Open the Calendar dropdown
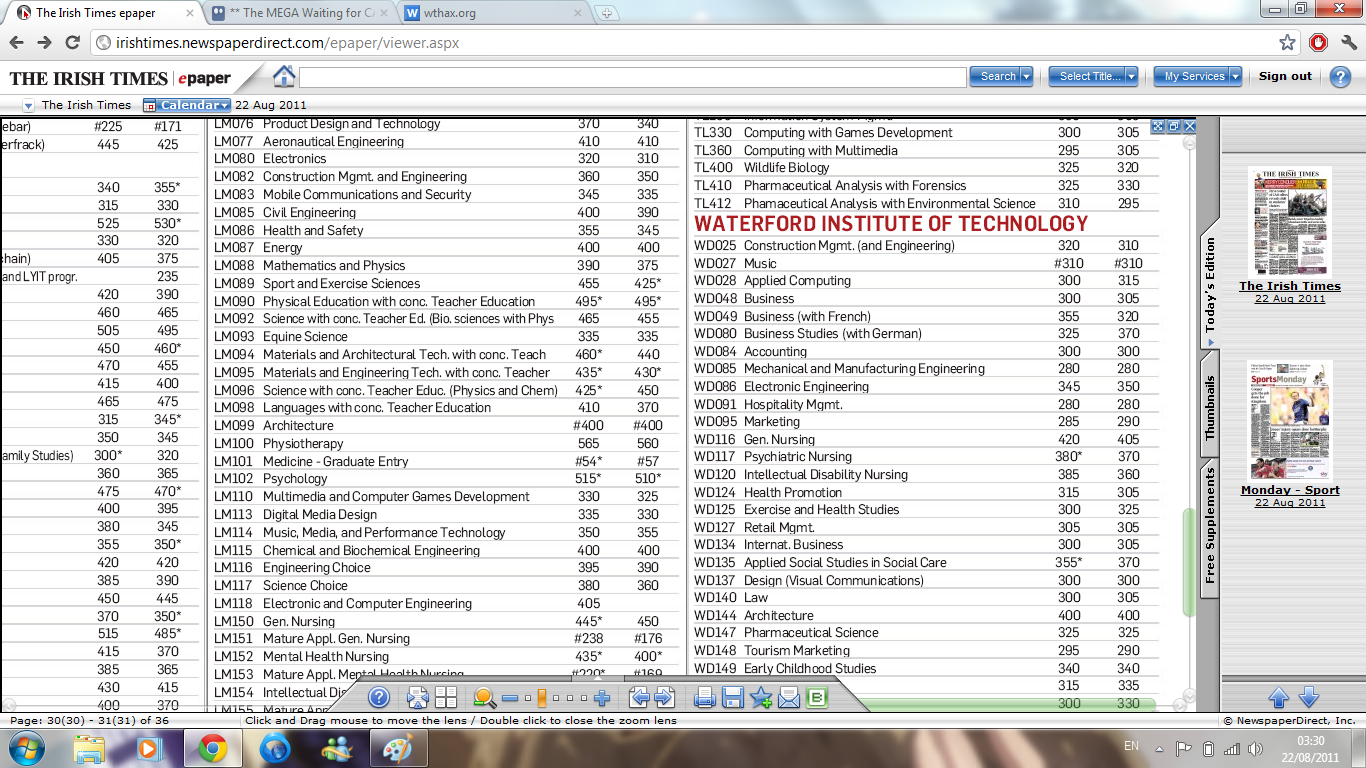The width and height of the screenshot is (1366, 768). click(x=187, y=105)
